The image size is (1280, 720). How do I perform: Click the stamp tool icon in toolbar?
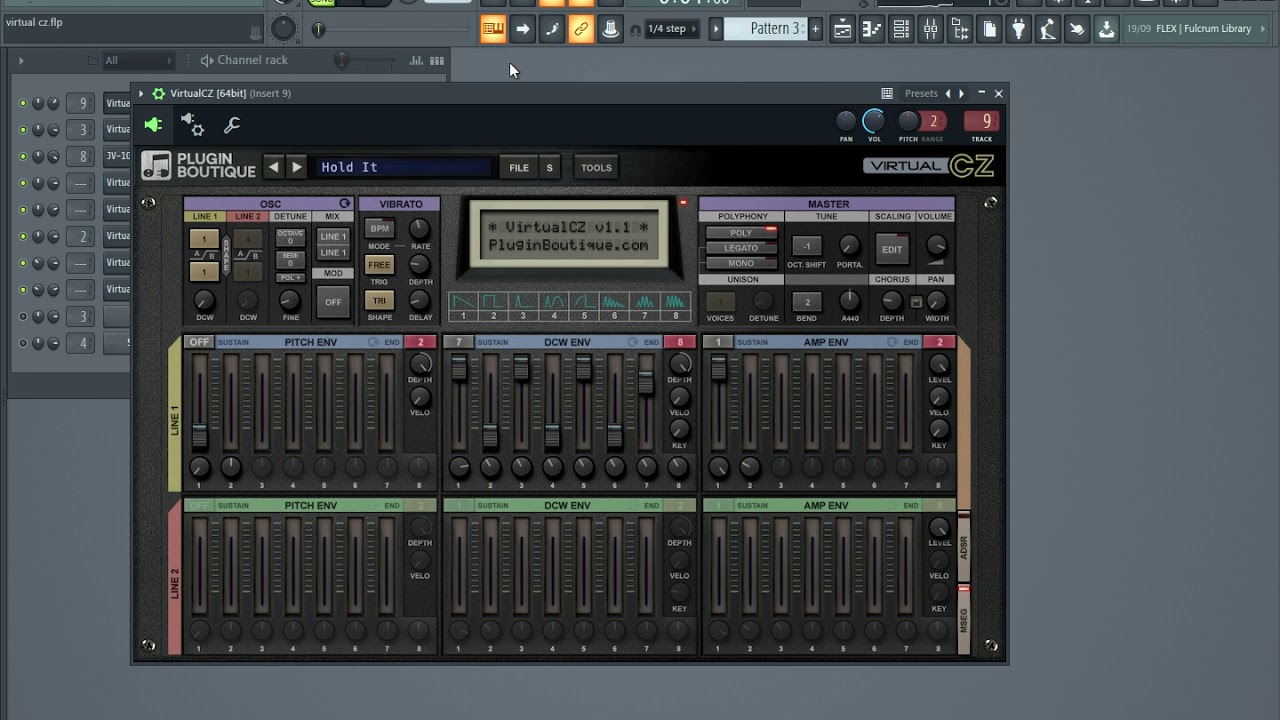click(610, 29)
